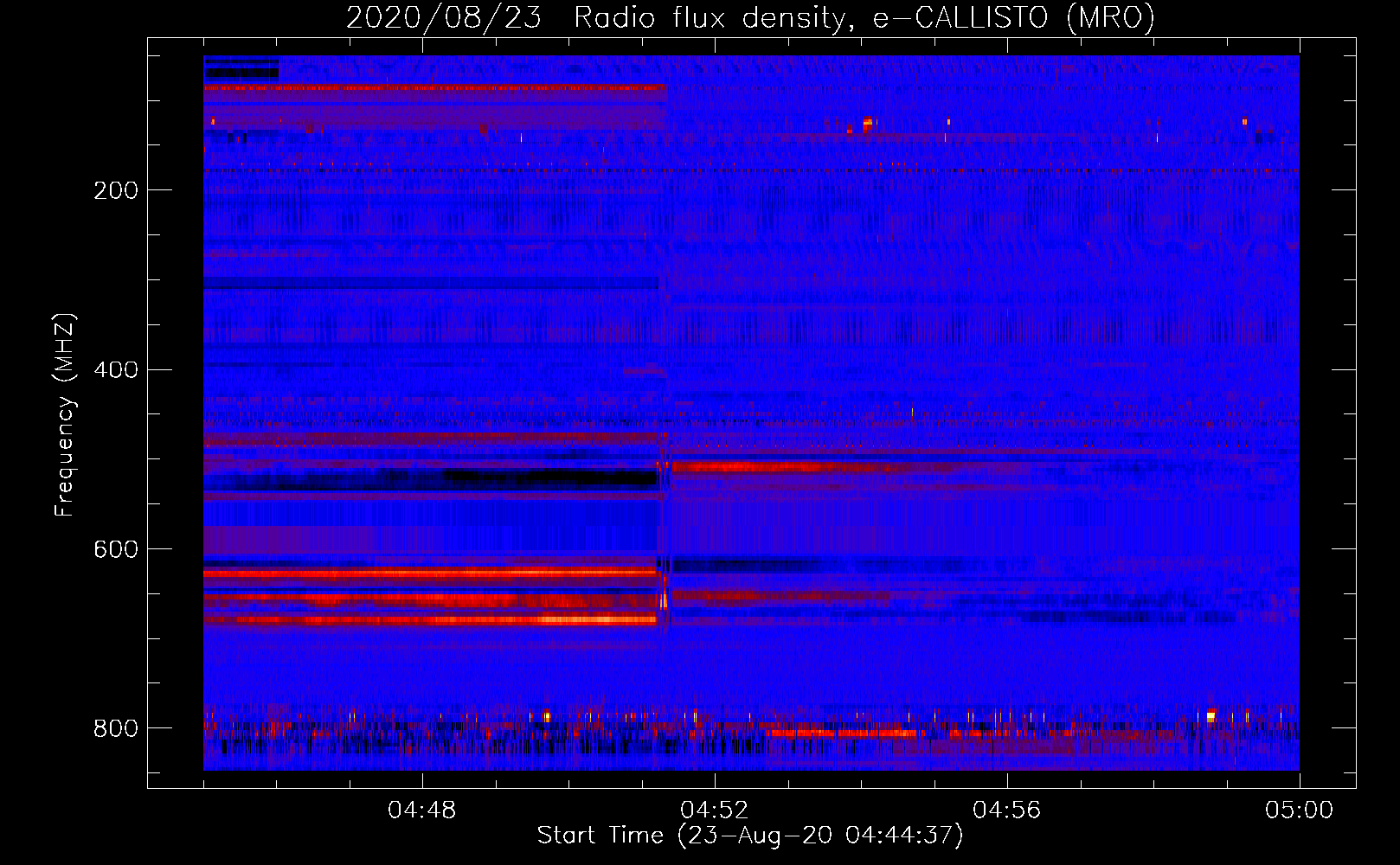Click the x-axis label 'Start Time (23-Aug-20 04:44:37)'
Screen dimensions: 1400x865
point(750,836)
